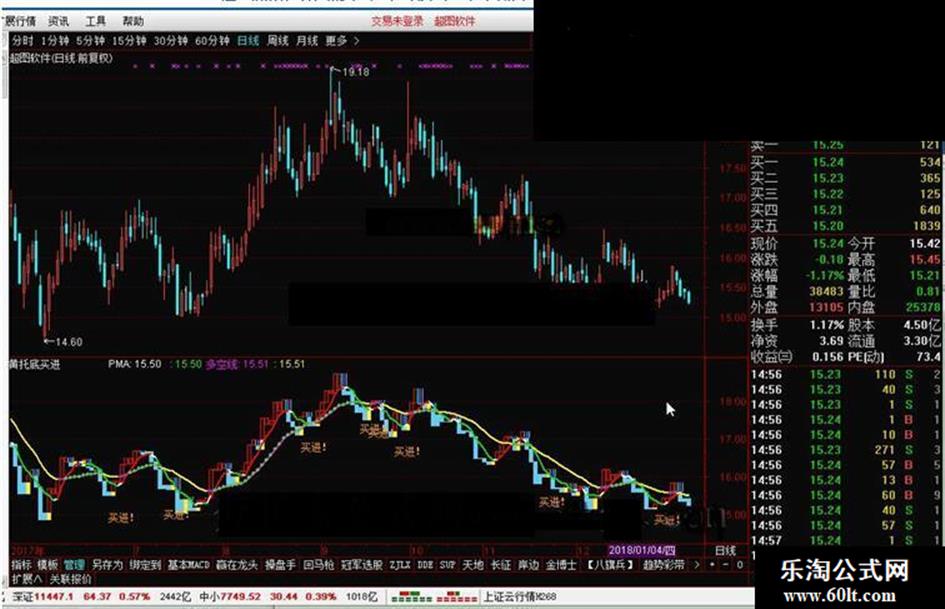The image size is (945, 609).
Task: Click the 日线 label beside the date axis
Action: point(725,551)
